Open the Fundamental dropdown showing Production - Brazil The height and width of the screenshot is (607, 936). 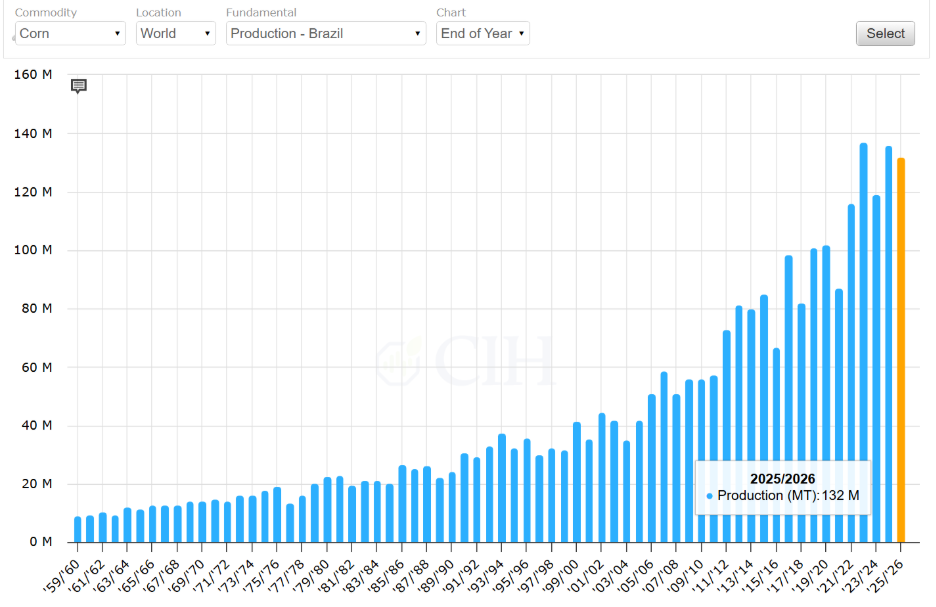click(x=326, y=33)
